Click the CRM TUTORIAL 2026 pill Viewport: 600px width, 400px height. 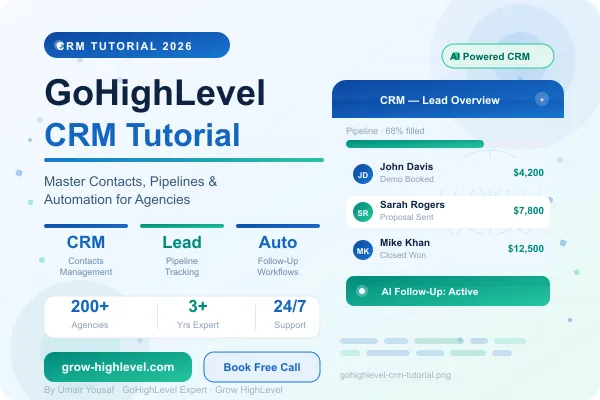coord(137,45)
